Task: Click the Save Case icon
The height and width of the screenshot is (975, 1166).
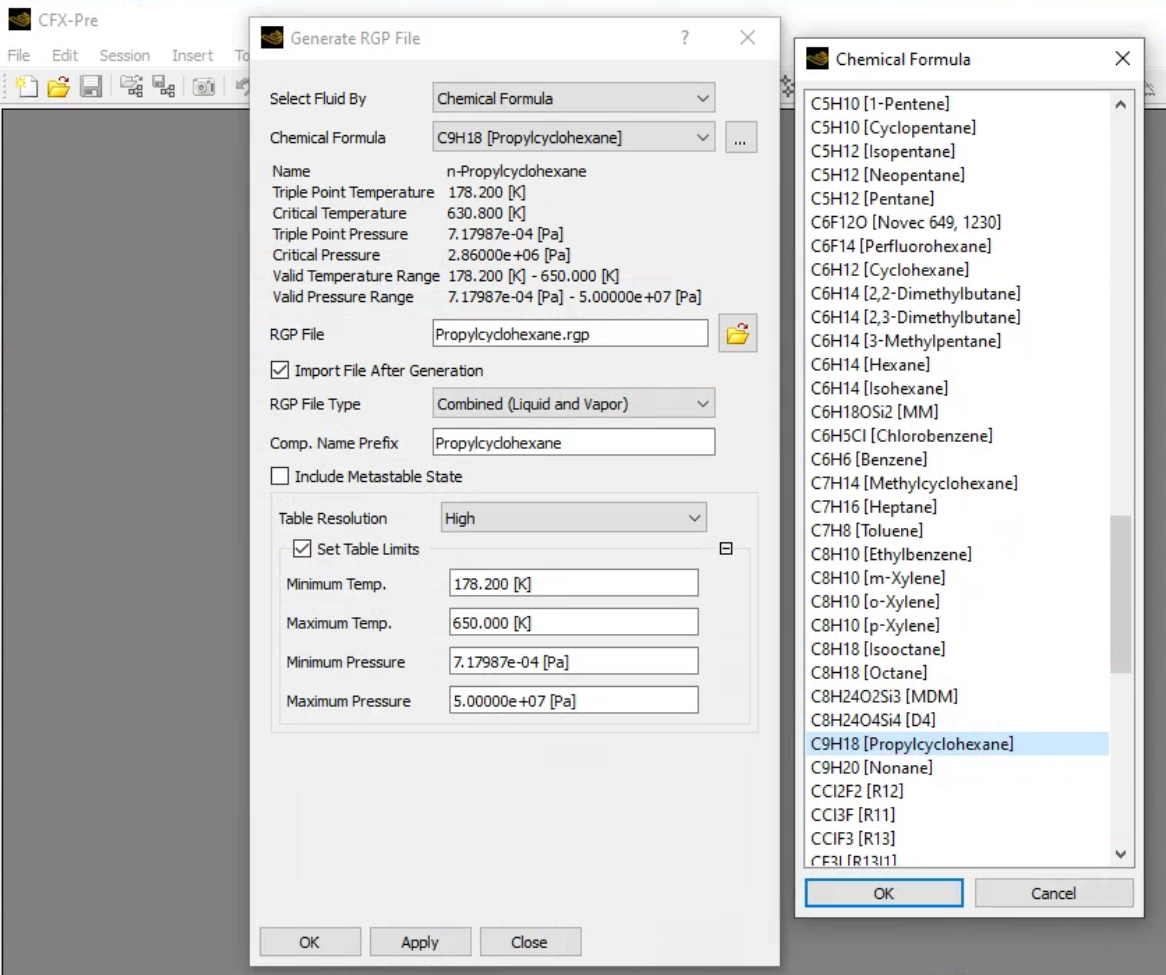Action: [91, 88]
